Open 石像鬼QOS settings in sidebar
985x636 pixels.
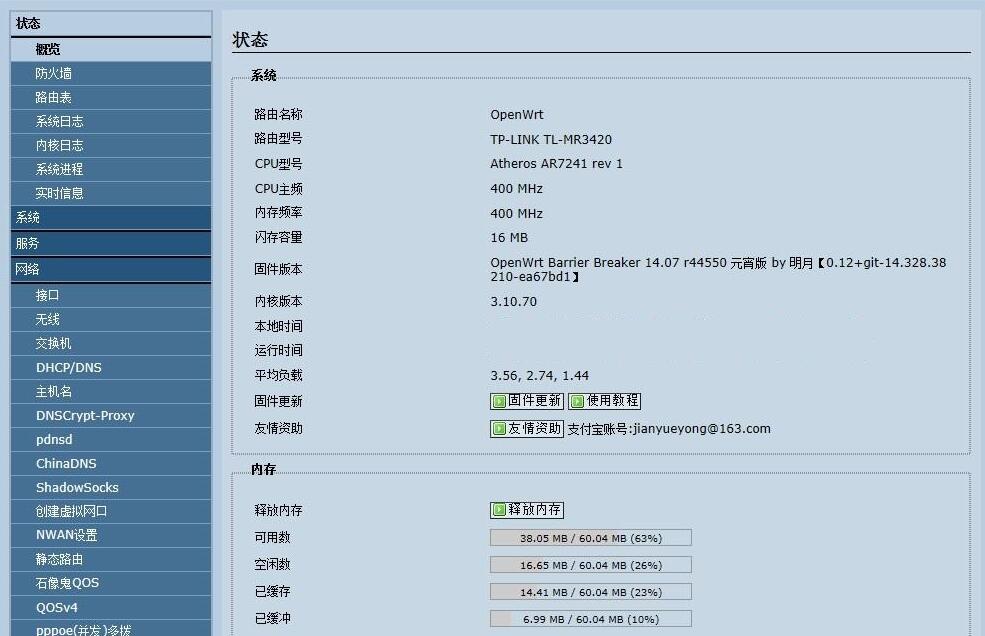pos(67,583)
